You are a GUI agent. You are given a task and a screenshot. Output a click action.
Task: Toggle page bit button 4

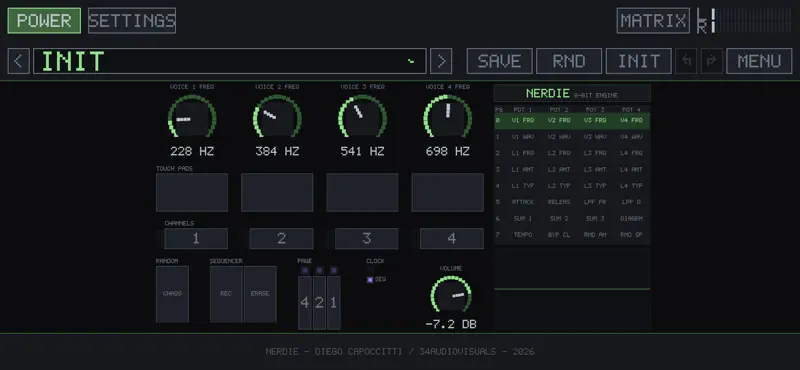305,303
